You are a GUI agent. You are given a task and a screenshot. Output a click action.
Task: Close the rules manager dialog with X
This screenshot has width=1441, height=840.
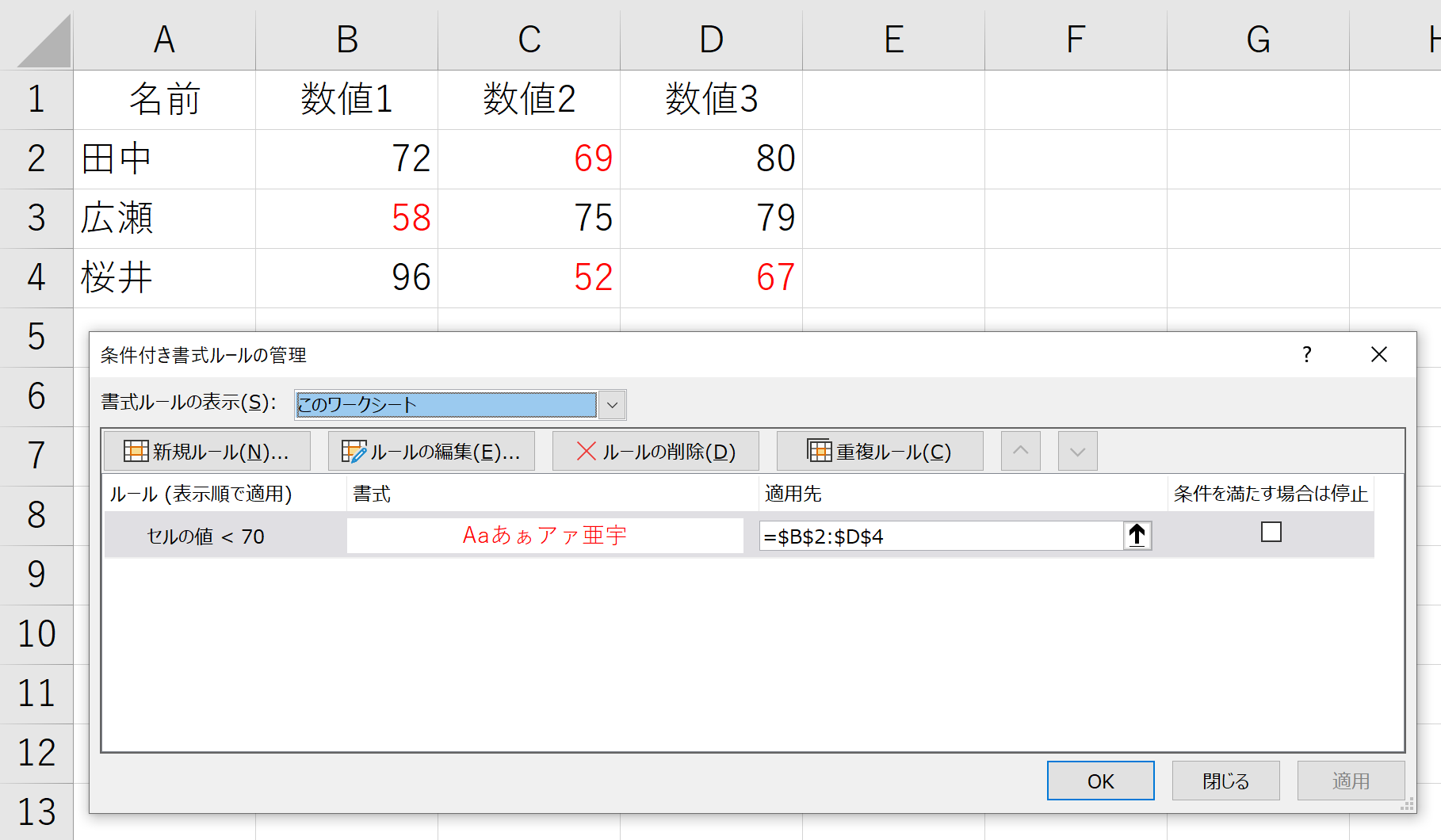(1379, 354)
